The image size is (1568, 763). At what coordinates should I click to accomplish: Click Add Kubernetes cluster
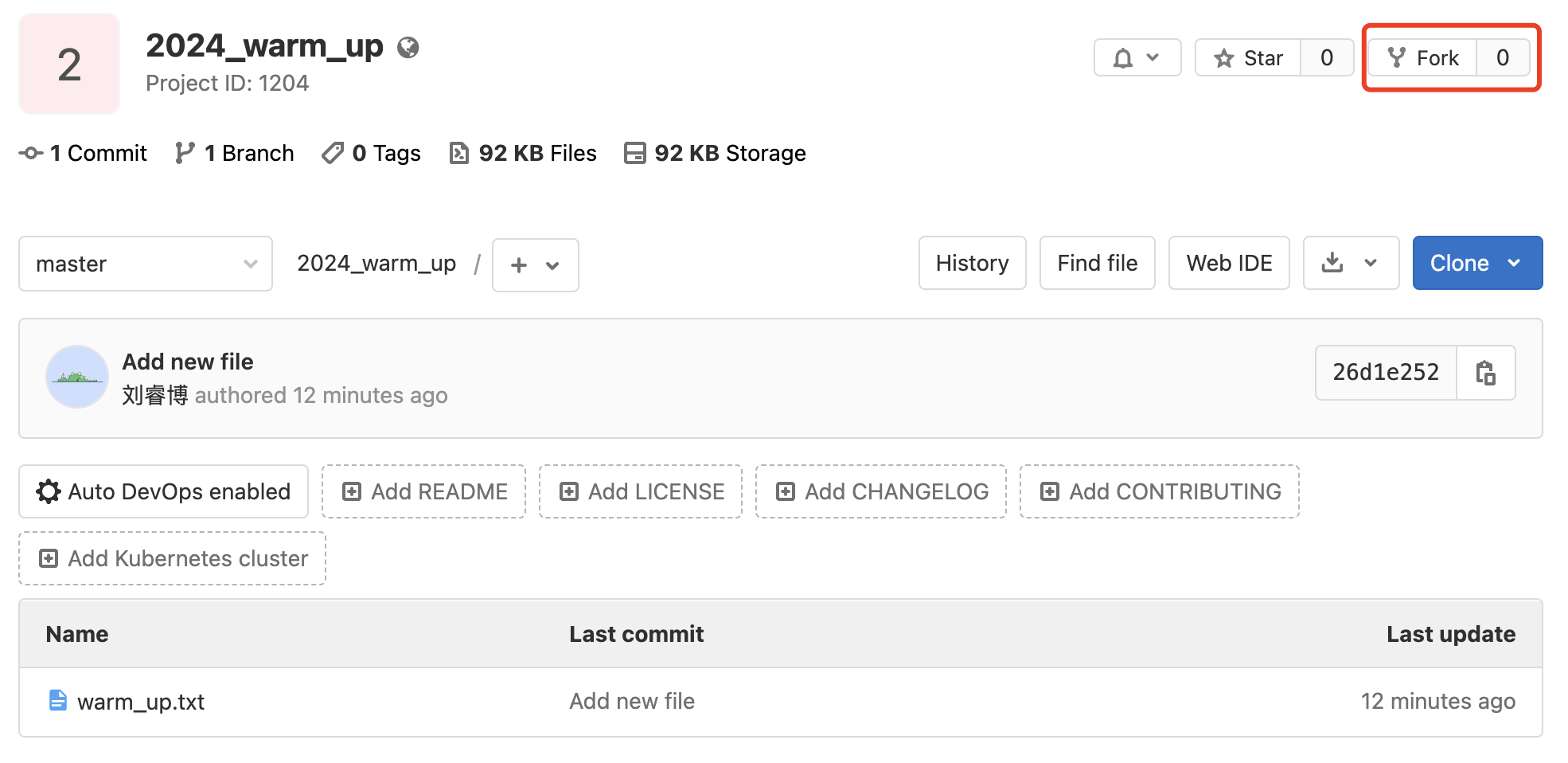(x=173, y=558)
